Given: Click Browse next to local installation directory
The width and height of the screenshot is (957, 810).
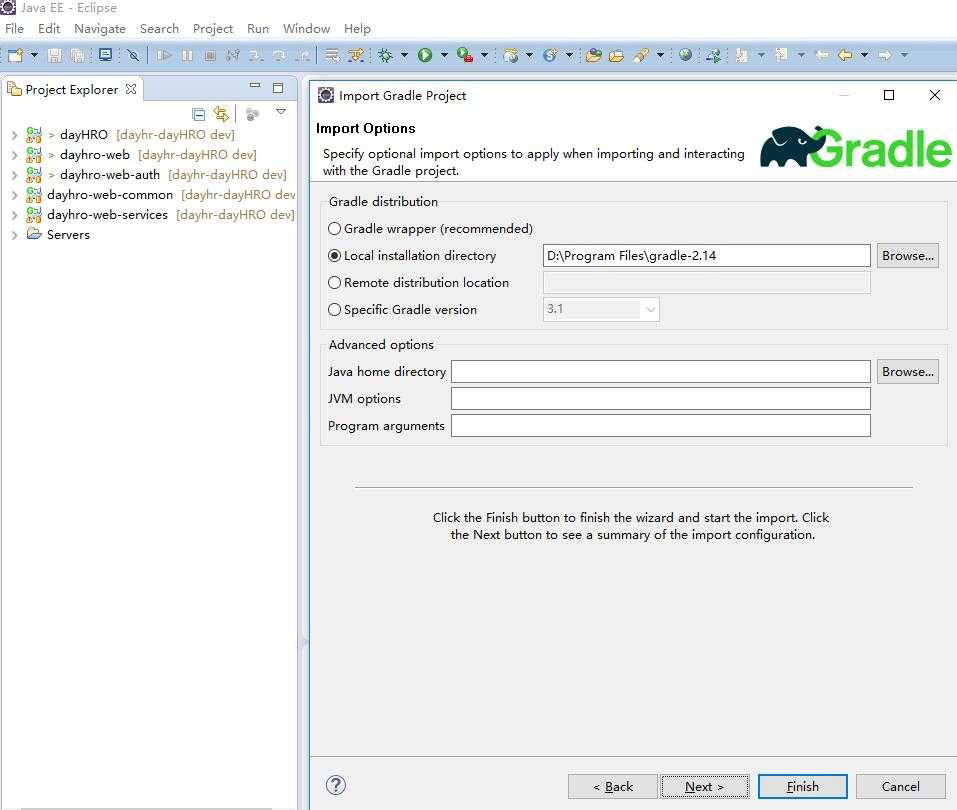Looking at the screenshot, I should tap(908, 256).
